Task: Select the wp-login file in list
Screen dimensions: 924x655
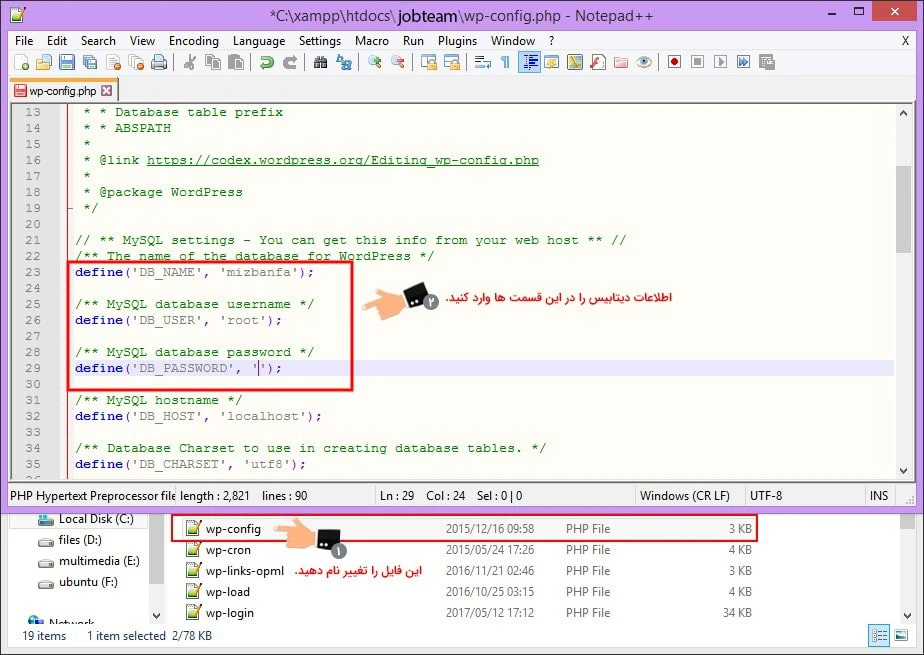Action: (229, 613)
